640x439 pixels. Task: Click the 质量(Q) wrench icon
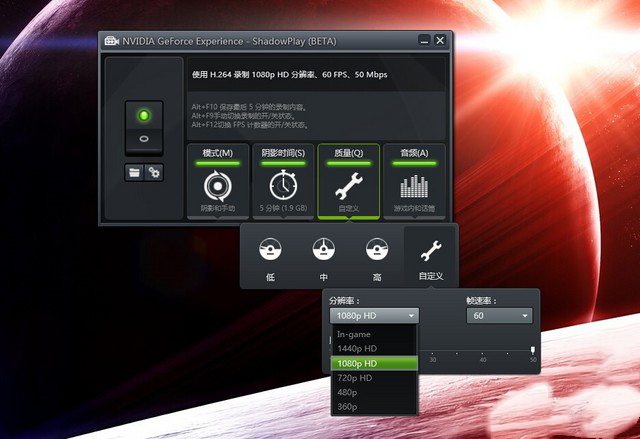coord(348,186)
